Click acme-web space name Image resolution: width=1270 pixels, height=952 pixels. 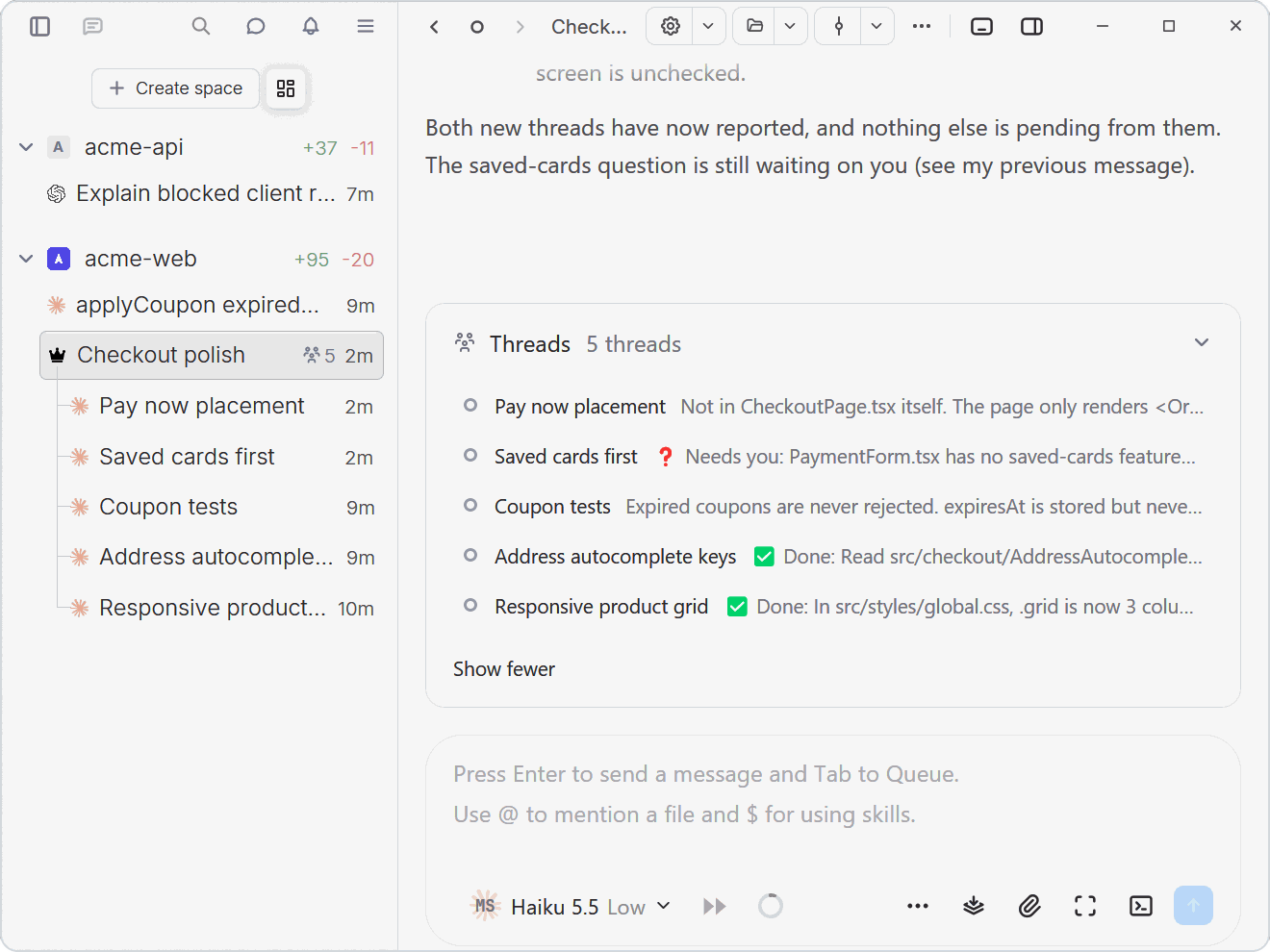click(140, 259)
